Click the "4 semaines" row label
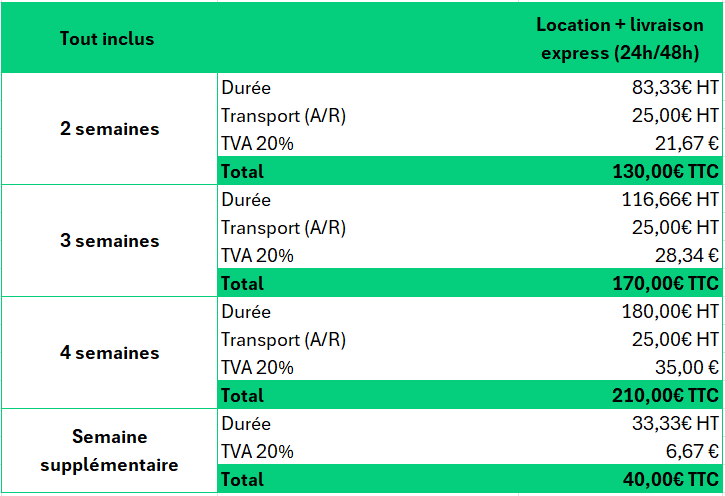Screen dimensions: 725x496 (109, 353)
